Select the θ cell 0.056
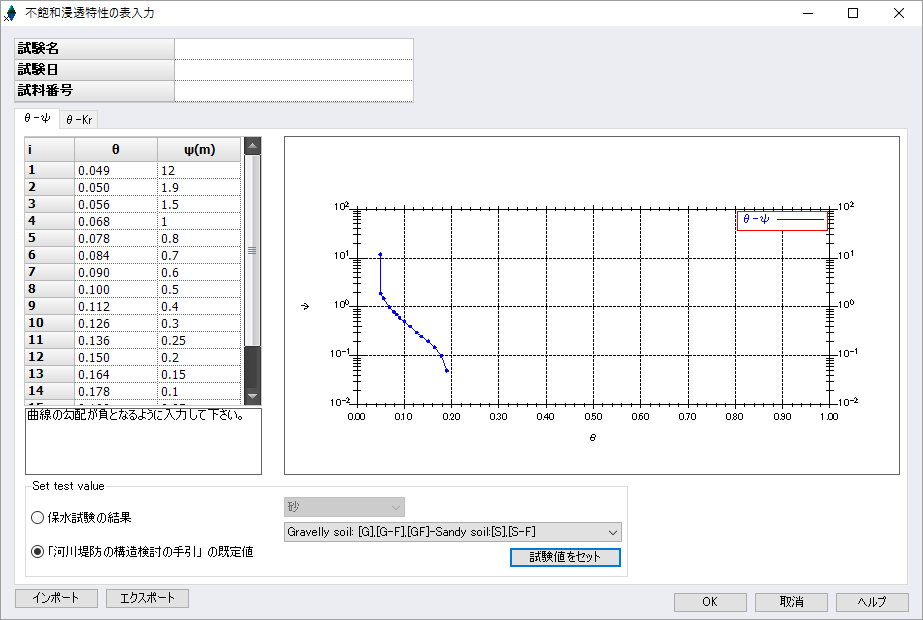This screenshot has width=923, height=620. point(116,204)
